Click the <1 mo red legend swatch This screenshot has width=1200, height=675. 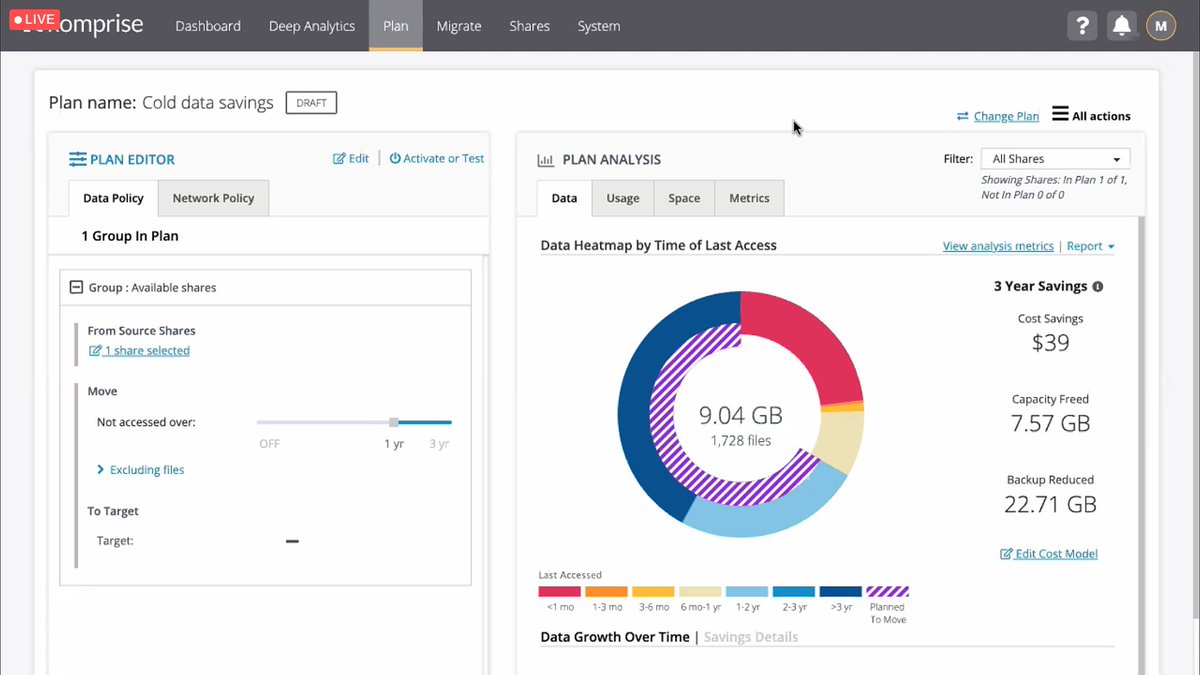pyautogui.click(x=559, y=592)
